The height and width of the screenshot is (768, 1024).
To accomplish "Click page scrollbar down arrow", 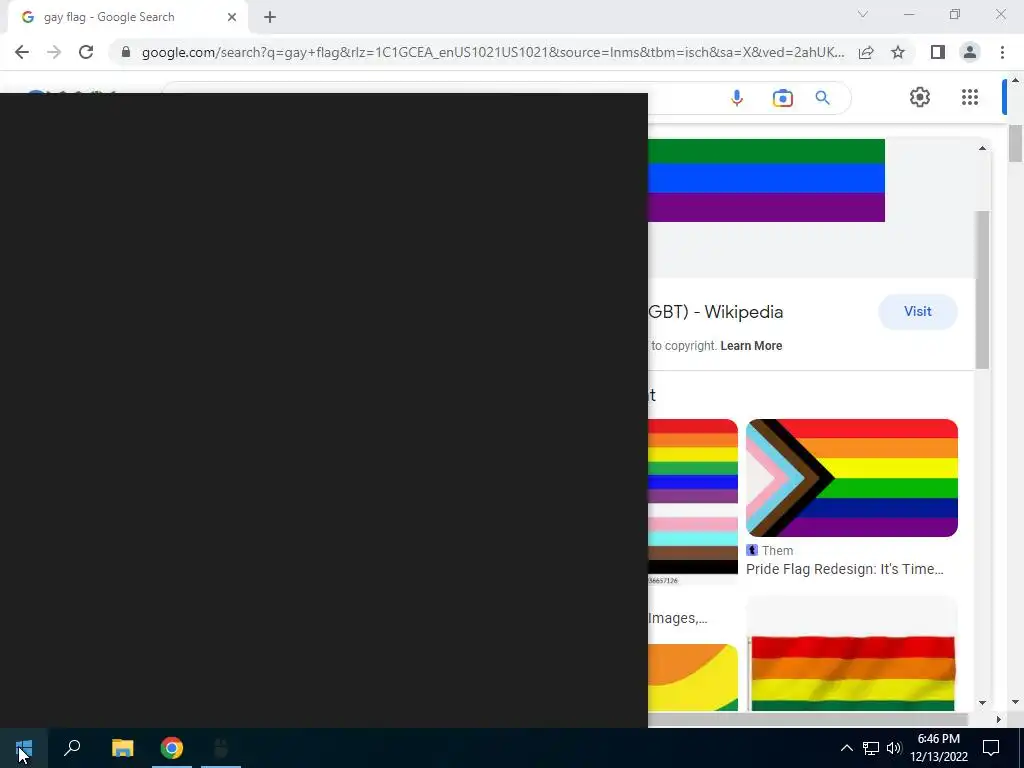I will coord(1016,703).
